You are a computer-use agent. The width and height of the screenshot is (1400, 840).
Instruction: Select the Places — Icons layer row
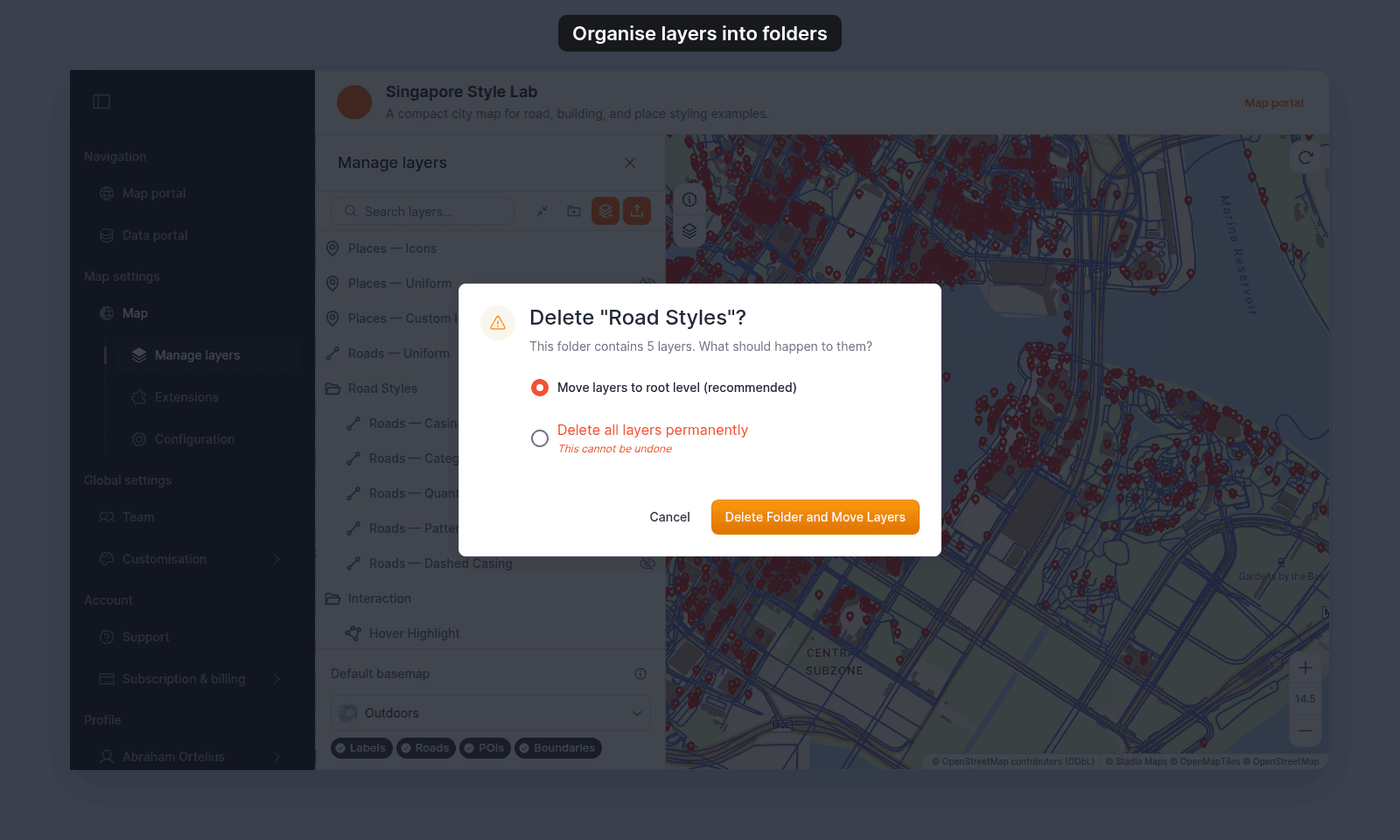pyautogui.click(x=490, y=248)
